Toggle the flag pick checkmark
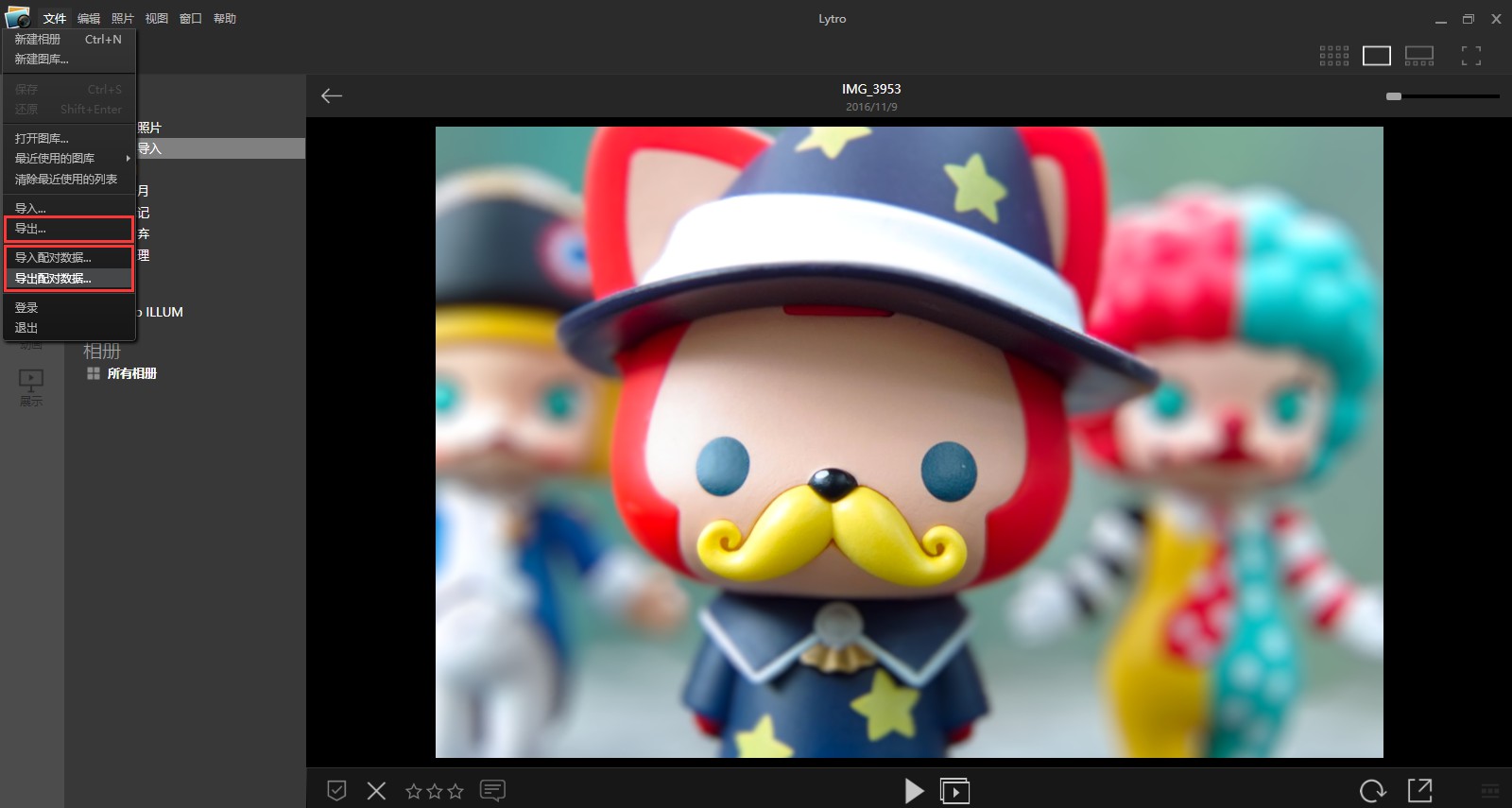 pyautogui.click(x=336, y=791)
